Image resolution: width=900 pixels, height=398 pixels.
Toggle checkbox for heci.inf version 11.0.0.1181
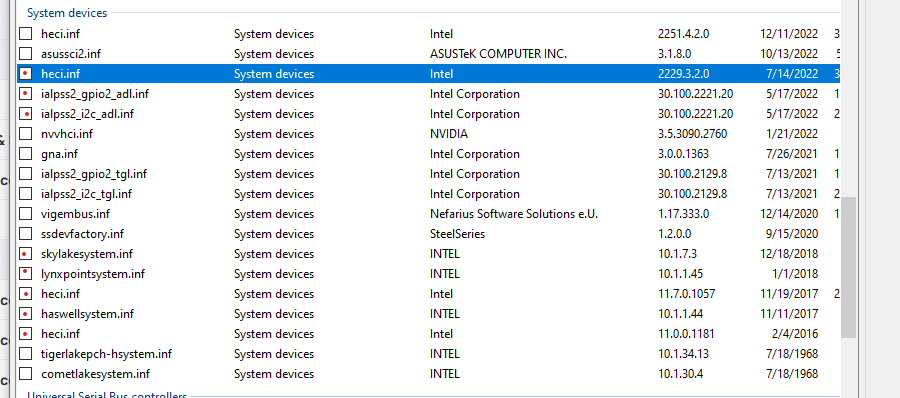pos(25,334)
